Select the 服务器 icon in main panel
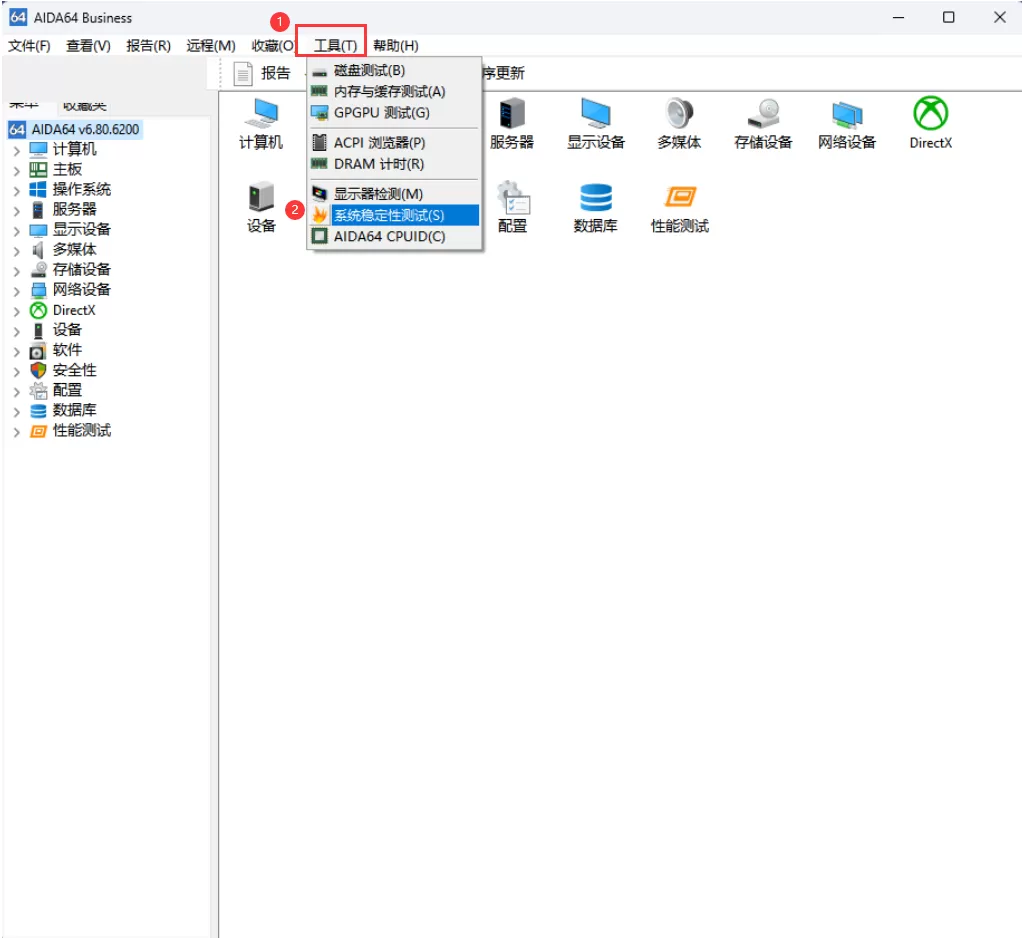 pos(513,122)
